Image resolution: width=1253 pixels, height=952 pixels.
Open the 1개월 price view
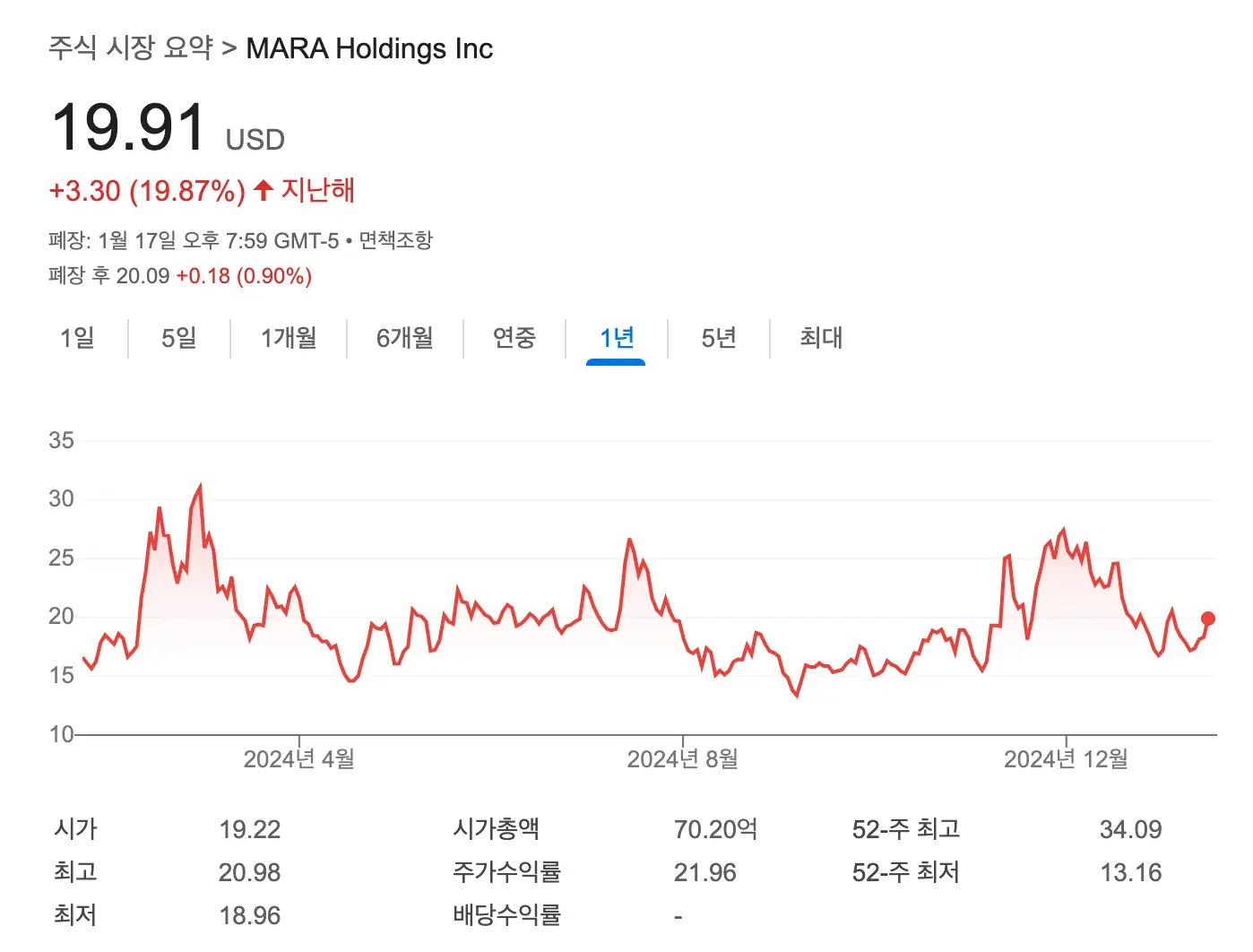[x=289, y=338]
